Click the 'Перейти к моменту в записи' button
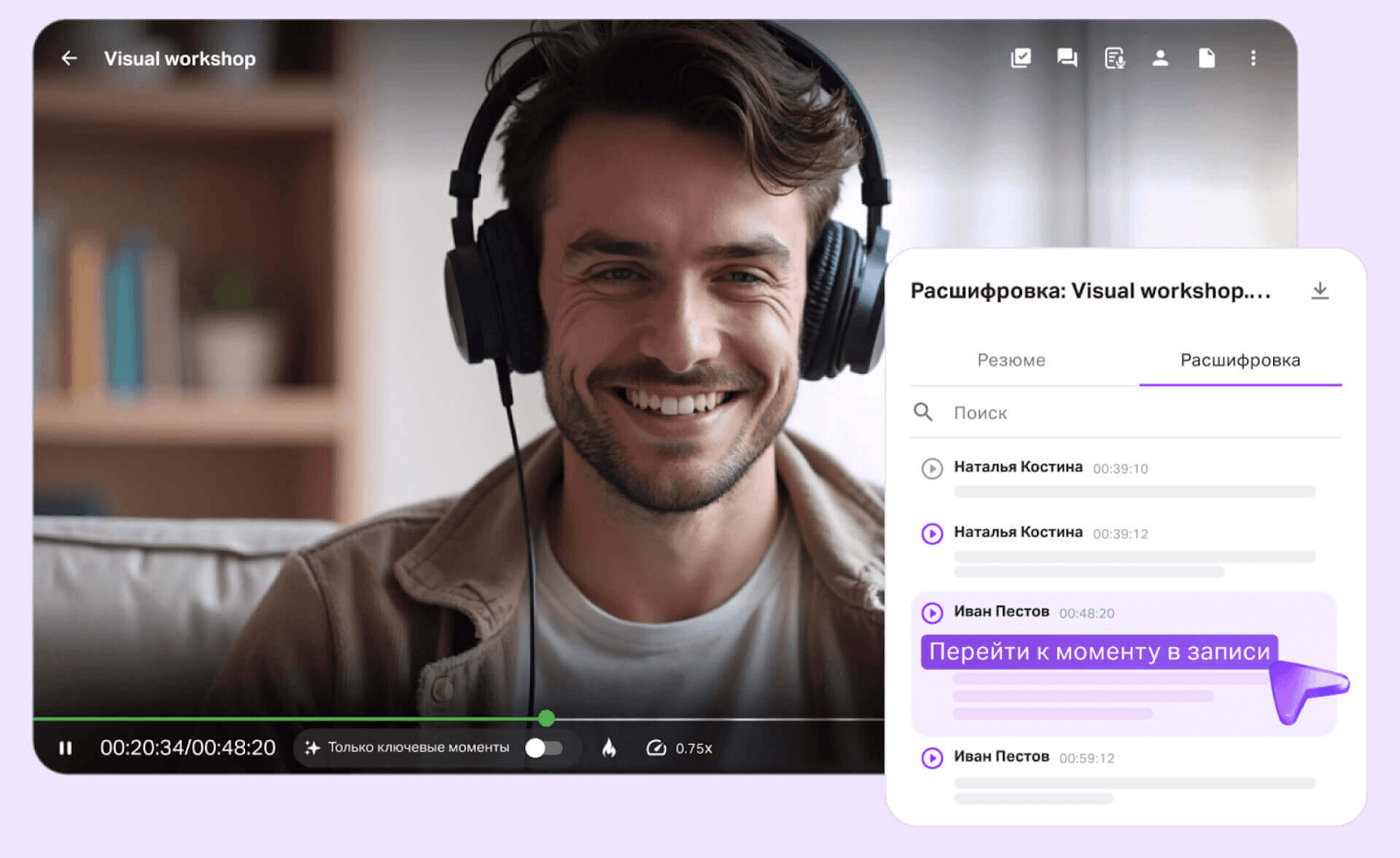The image size is (1400, 858). [x=1099, y=652]
